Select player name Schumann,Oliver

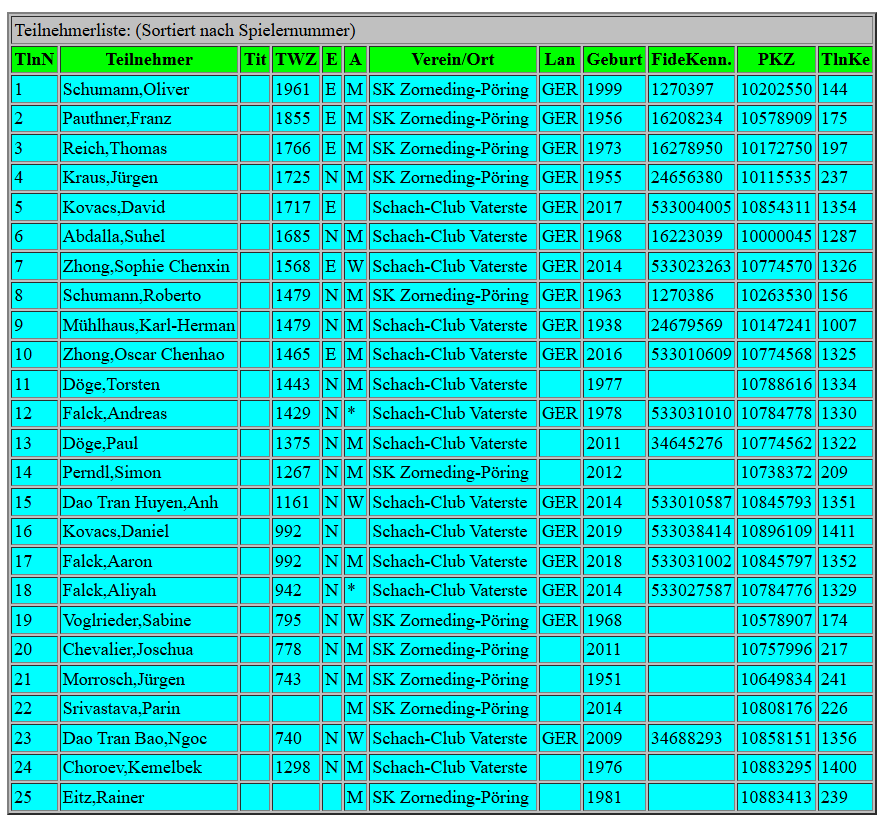[126, 90]
